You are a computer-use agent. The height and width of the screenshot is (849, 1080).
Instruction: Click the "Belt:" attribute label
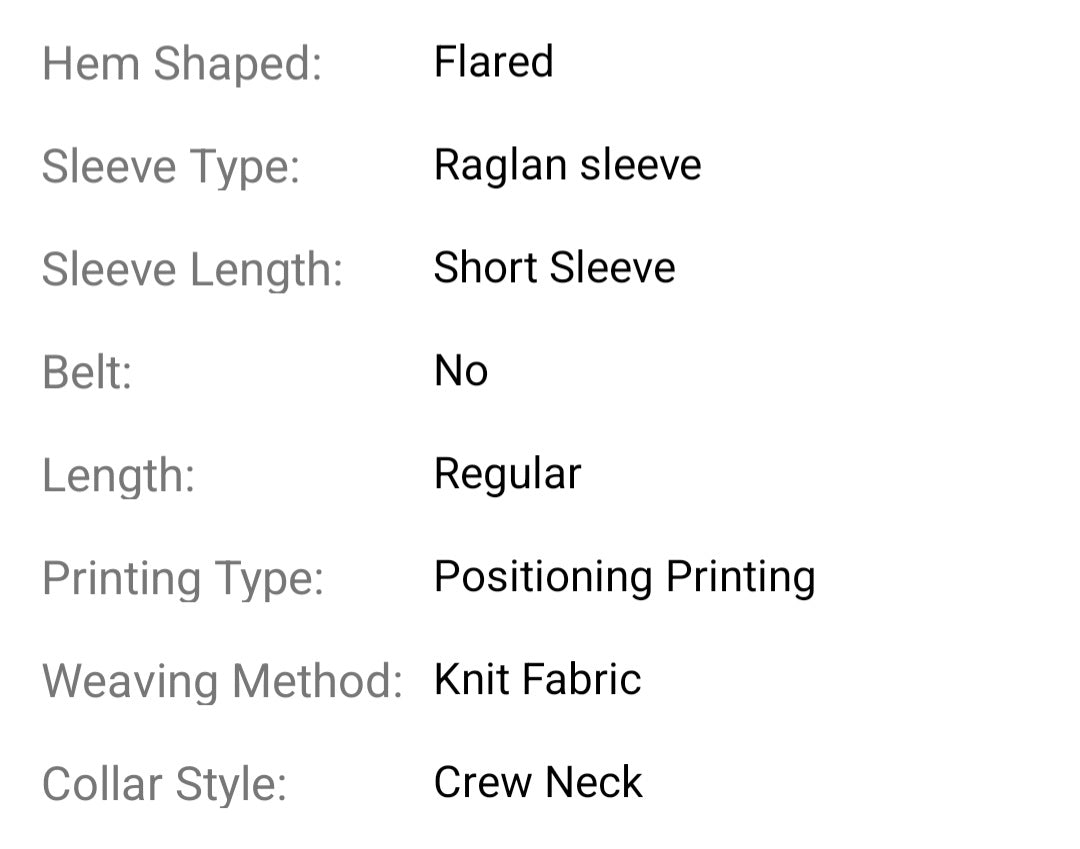87,373
